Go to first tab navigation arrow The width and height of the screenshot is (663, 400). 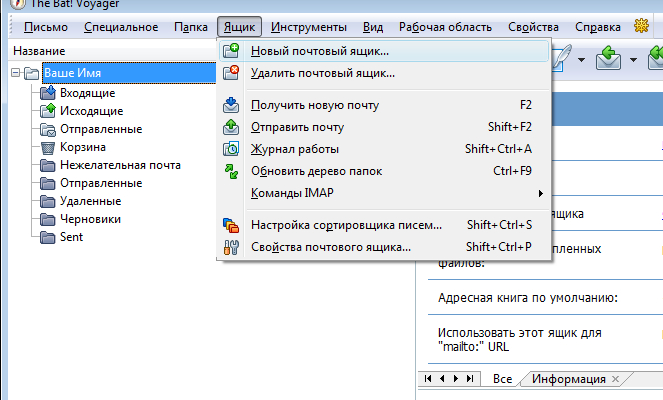[x=428, y=378]
